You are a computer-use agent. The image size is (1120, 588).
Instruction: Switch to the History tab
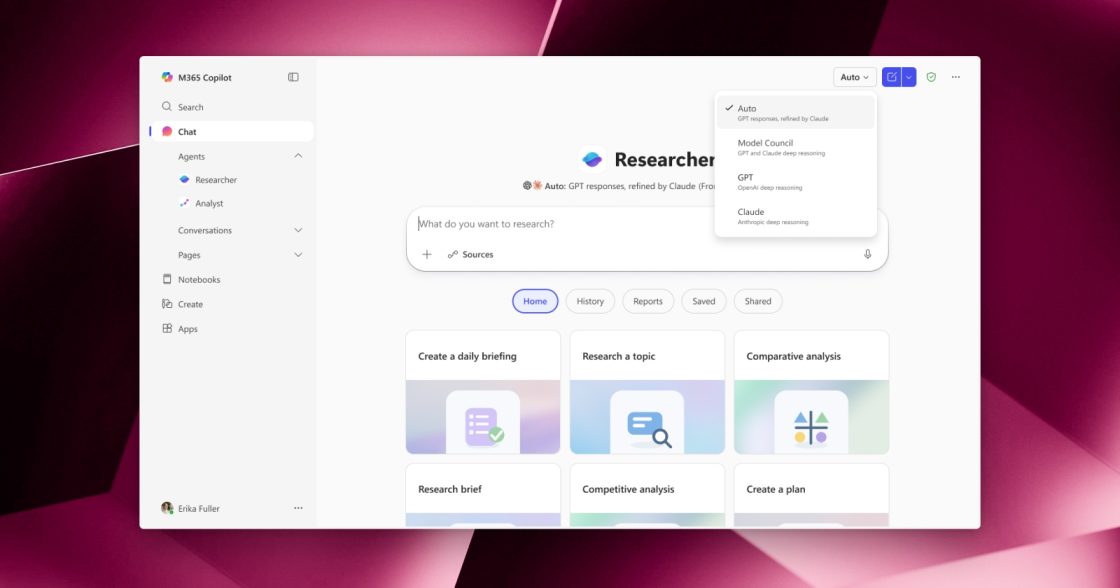pos(590,301)
